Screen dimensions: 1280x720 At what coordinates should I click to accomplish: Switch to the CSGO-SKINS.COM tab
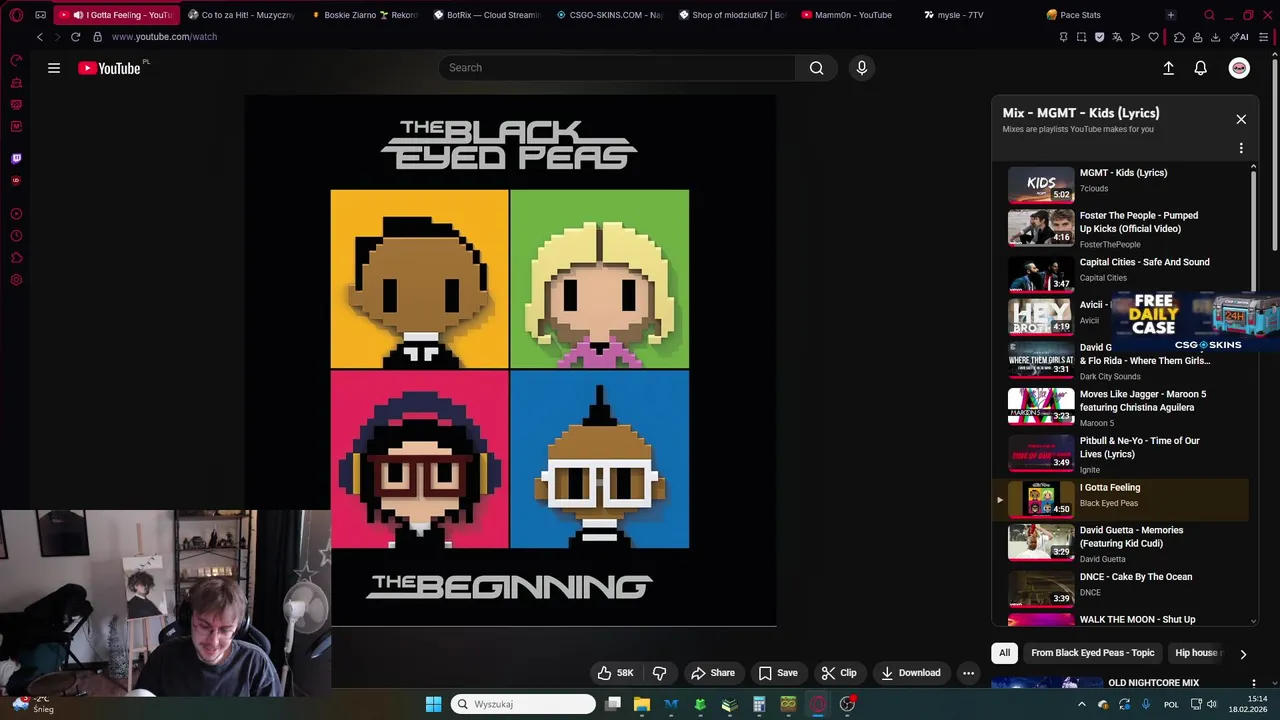point(609,15)
